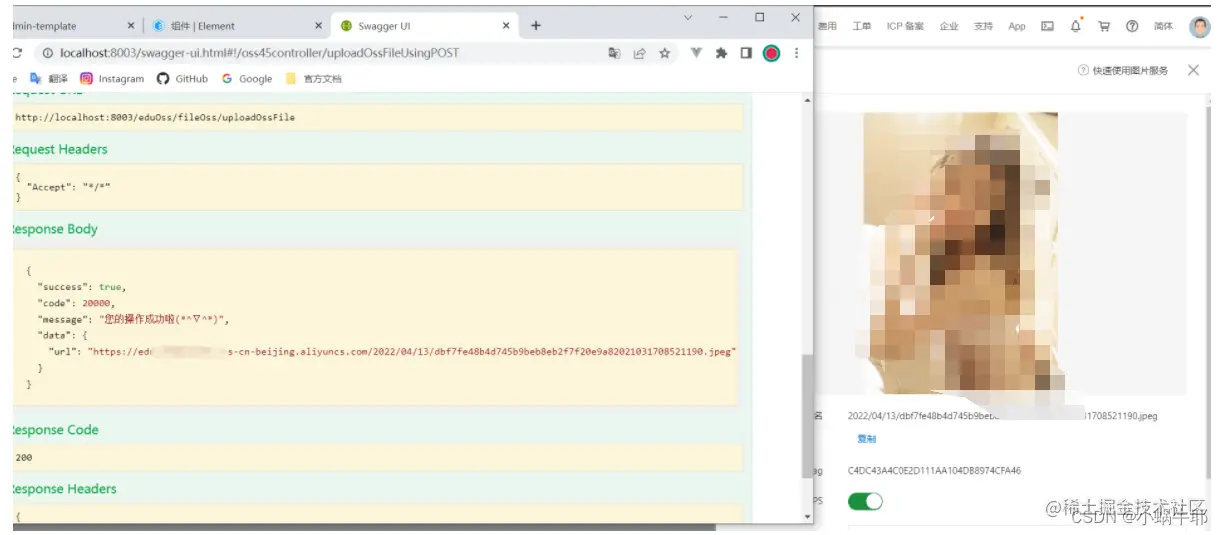Open ICP 备案 in Aliyun top bar

pos(905,26)
